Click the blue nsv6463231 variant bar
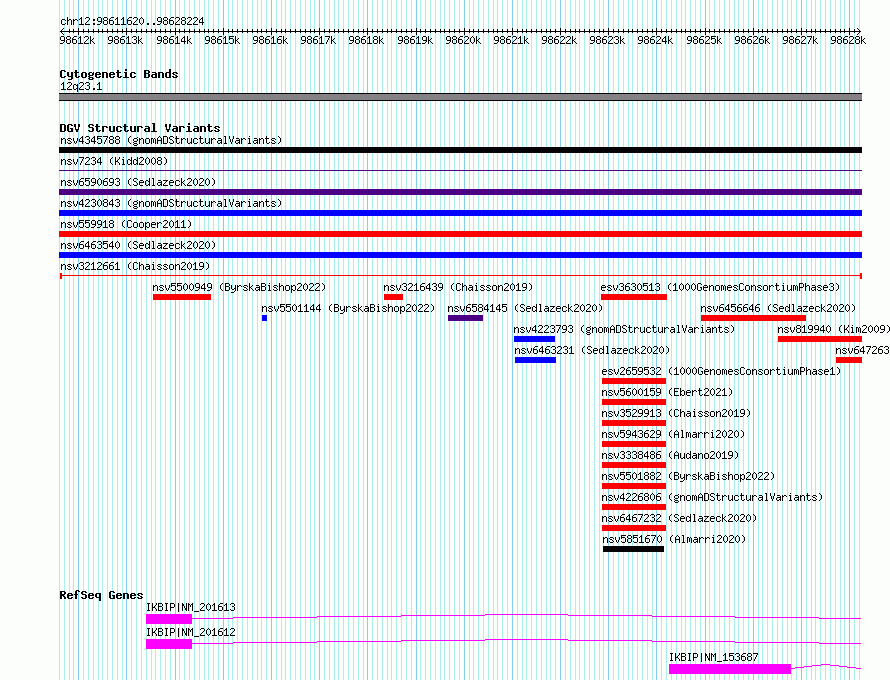The width and height of the screenshot is (890, 680). [x=535, y=360]
